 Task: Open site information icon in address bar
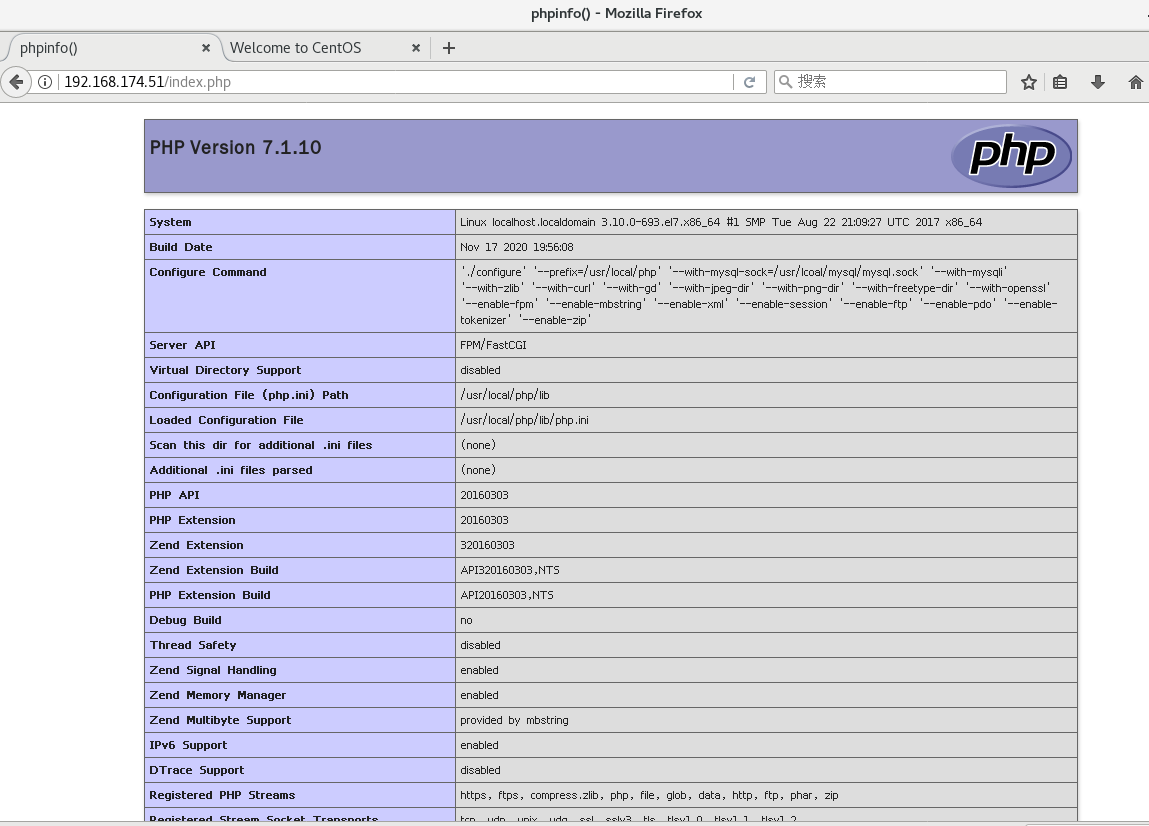(x=45, y=81)
